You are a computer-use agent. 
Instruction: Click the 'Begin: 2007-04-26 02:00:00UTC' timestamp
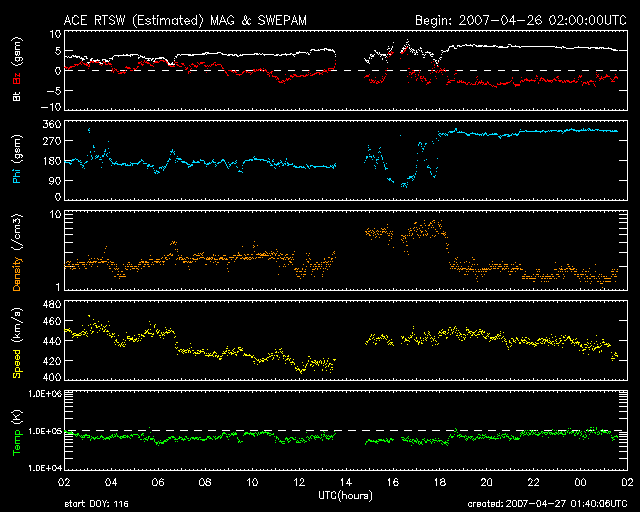point(521,20)
